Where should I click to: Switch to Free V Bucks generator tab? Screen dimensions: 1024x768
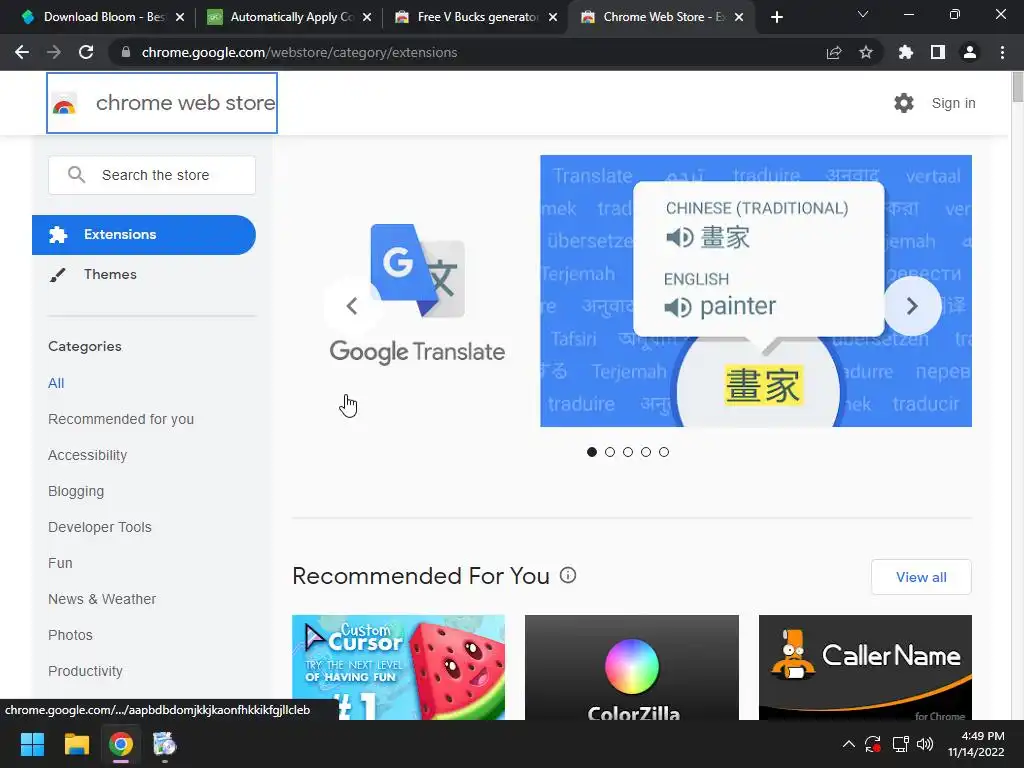[x=474, y=17]
